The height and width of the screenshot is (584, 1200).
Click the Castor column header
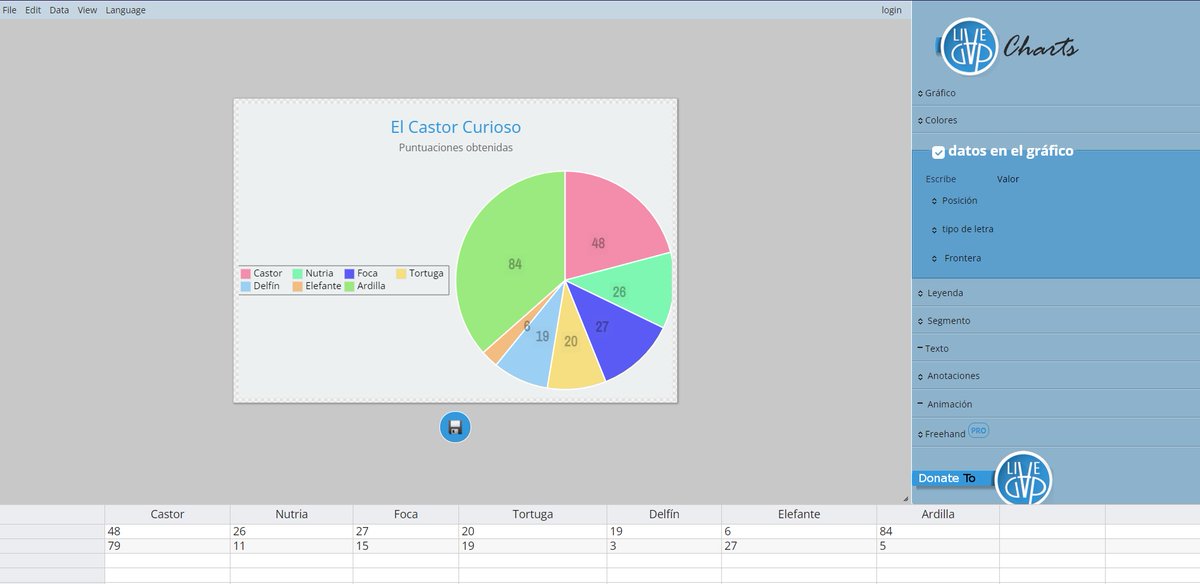click(x=167, y=514)
